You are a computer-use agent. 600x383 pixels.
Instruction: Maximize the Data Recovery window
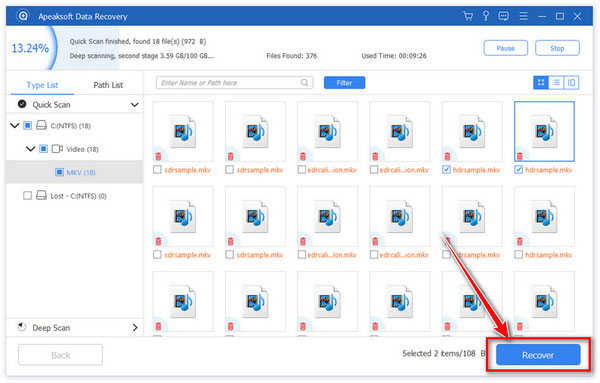pyautogui.click(x=560, y=16)
